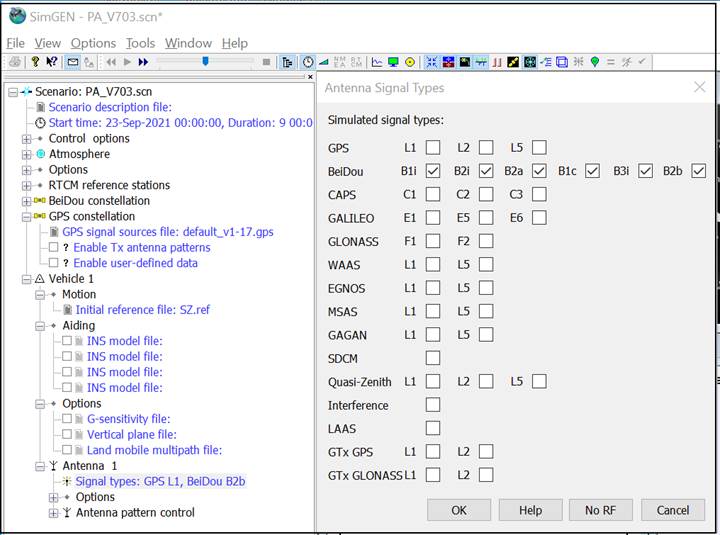The height and width of the screenshot is (535, 720).
Task: Click the blue handle on the toolbar slider
Action: tap(205, 61)
